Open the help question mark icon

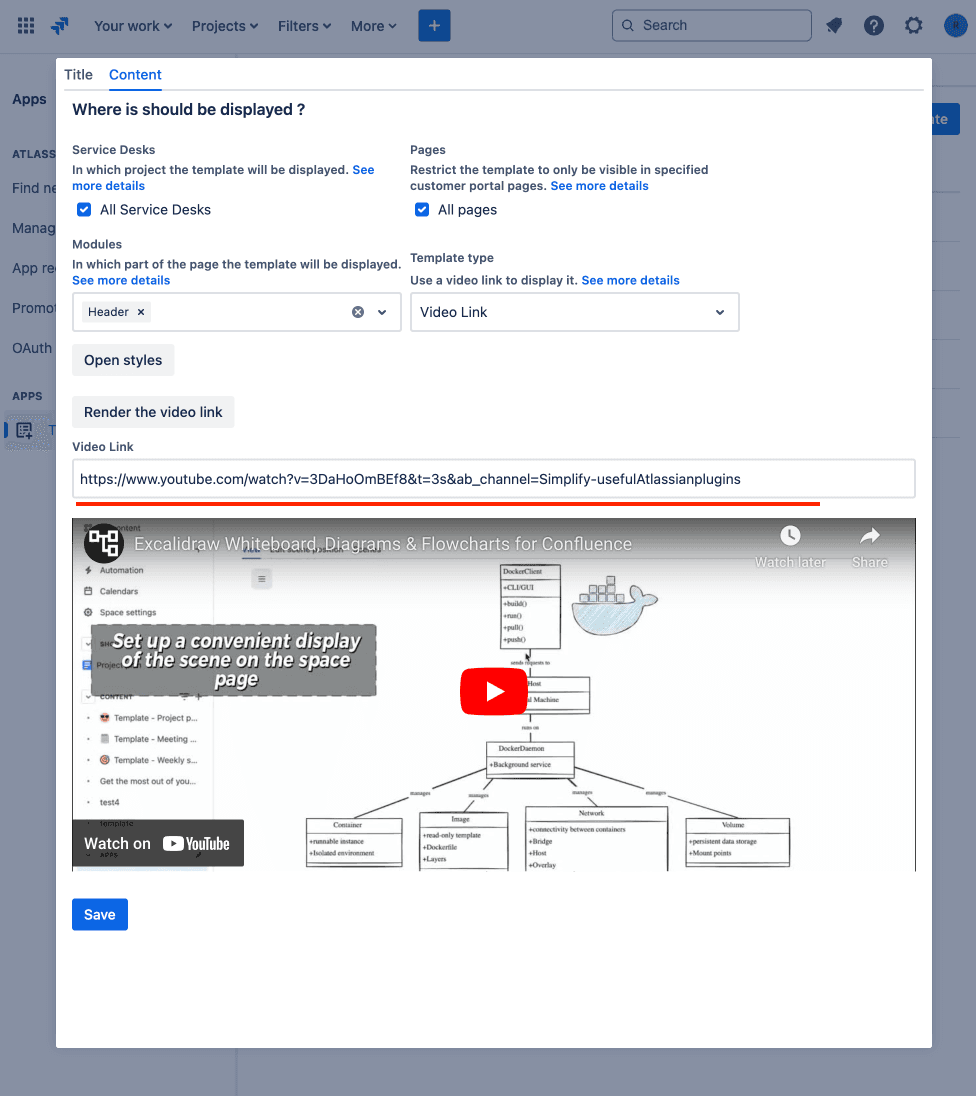click(x=874, y=26)
